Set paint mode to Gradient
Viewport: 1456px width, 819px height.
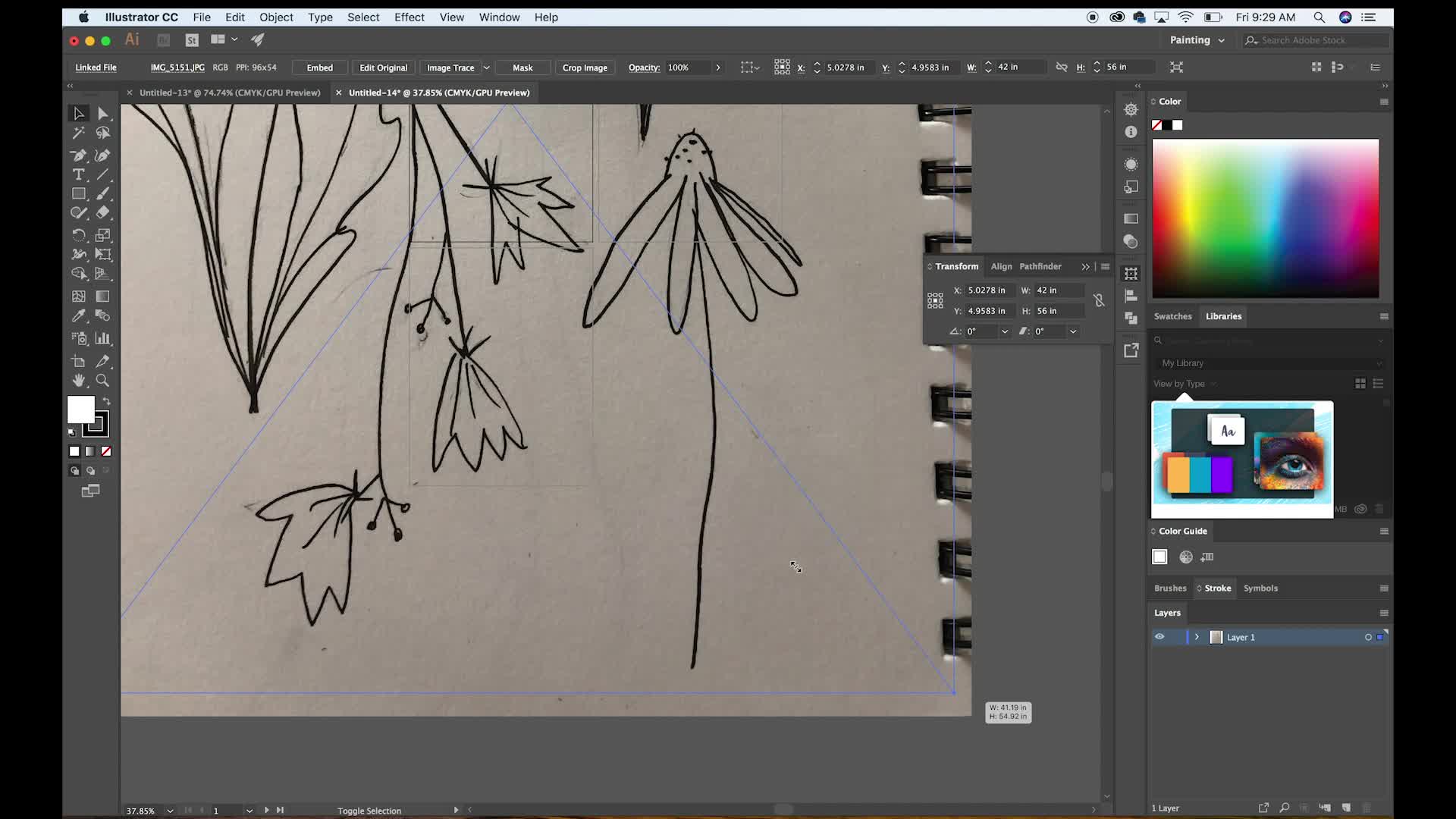pos(90,451)
